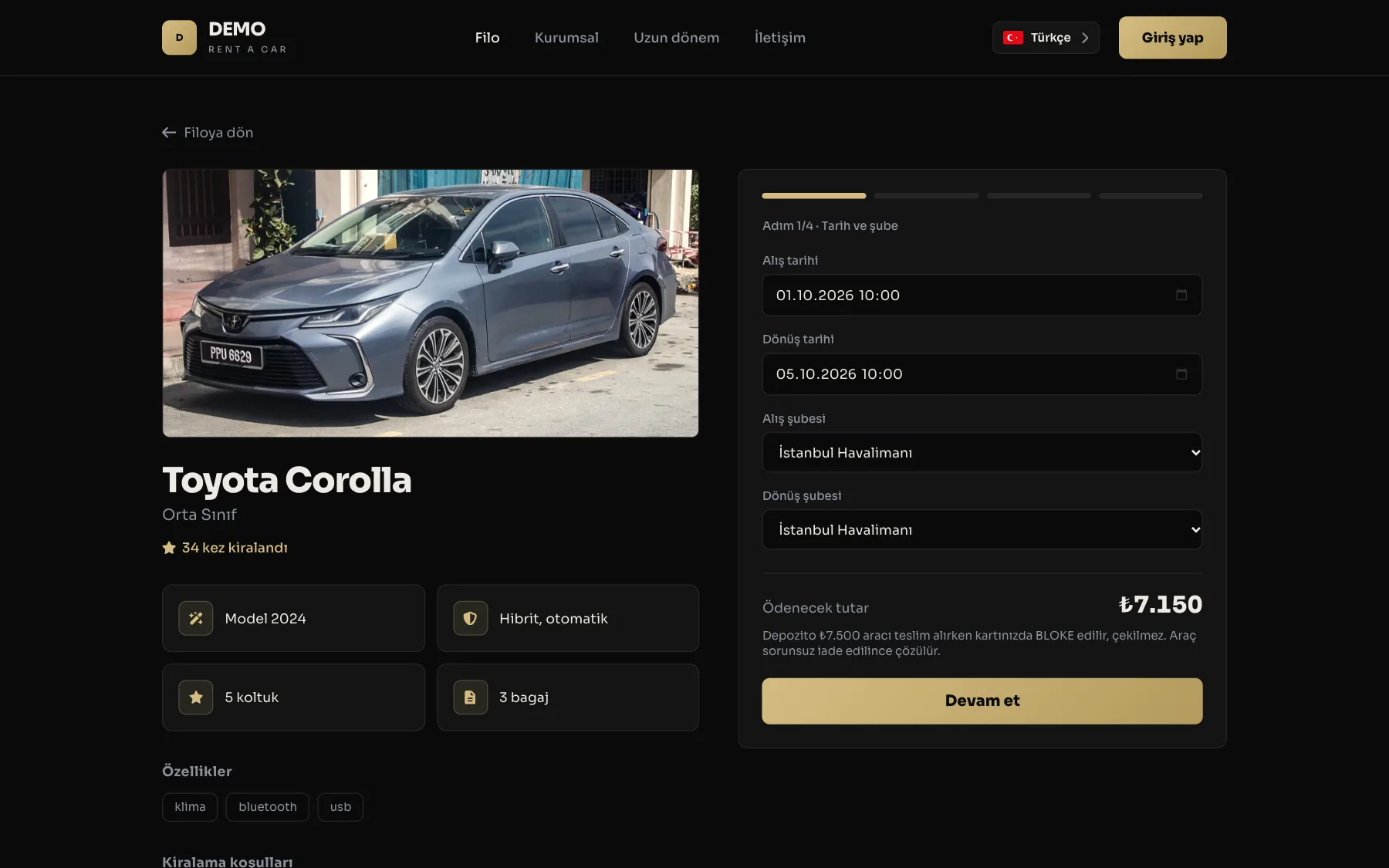Expand the Alış şubesi dropdown
The image size is (1389, 868).
[982, 453]
